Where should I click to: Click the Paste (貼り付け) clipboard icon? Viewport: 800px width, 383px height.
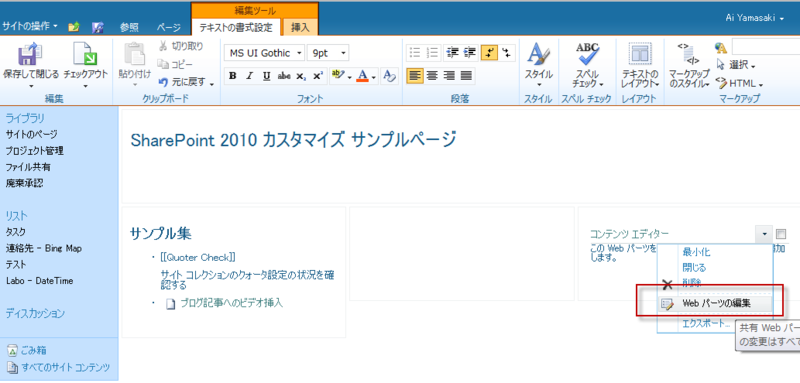click(135, 54)
